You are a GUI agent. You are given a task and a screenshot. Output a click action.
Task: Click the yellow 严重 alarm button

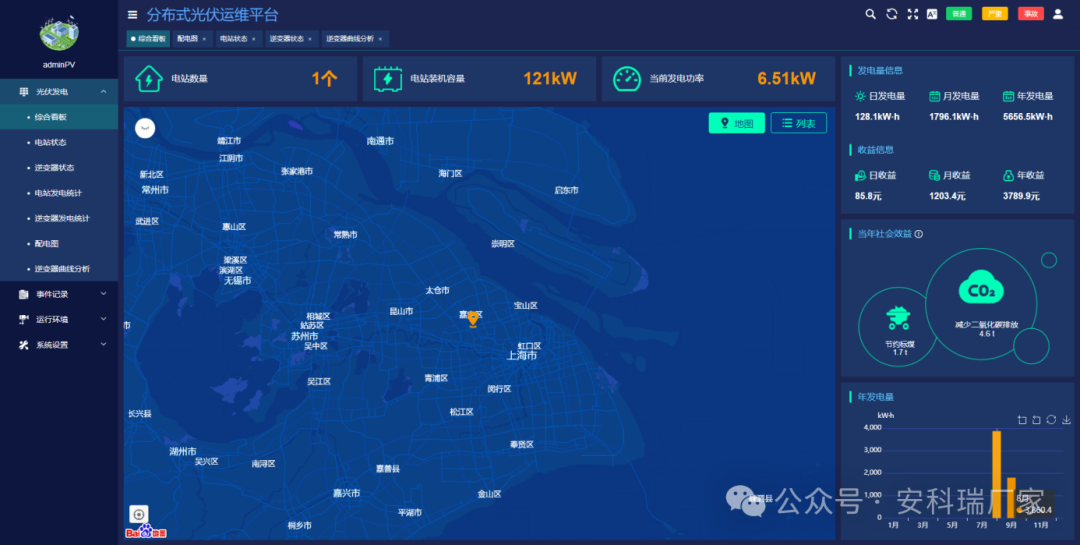point(995,14)
